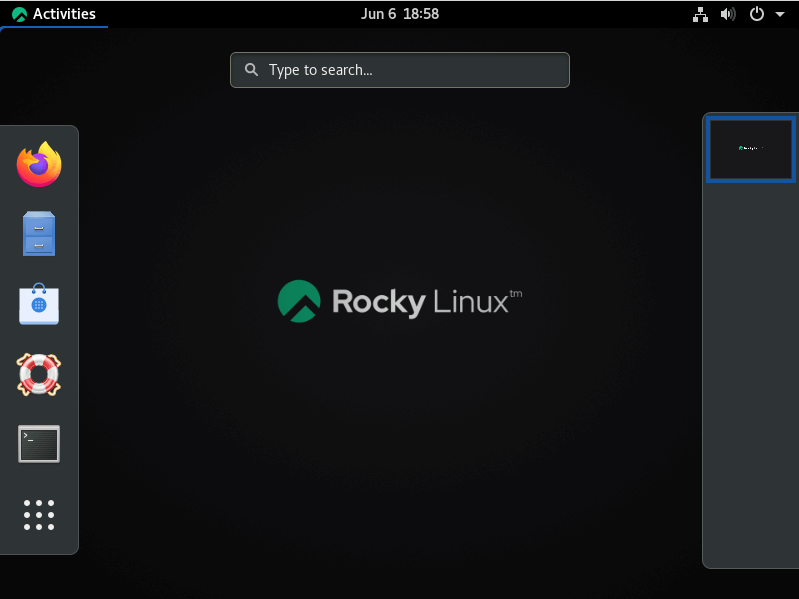Launch Firefox from the dash
Viewport: 799px width, 599px height.
point(39,164)
